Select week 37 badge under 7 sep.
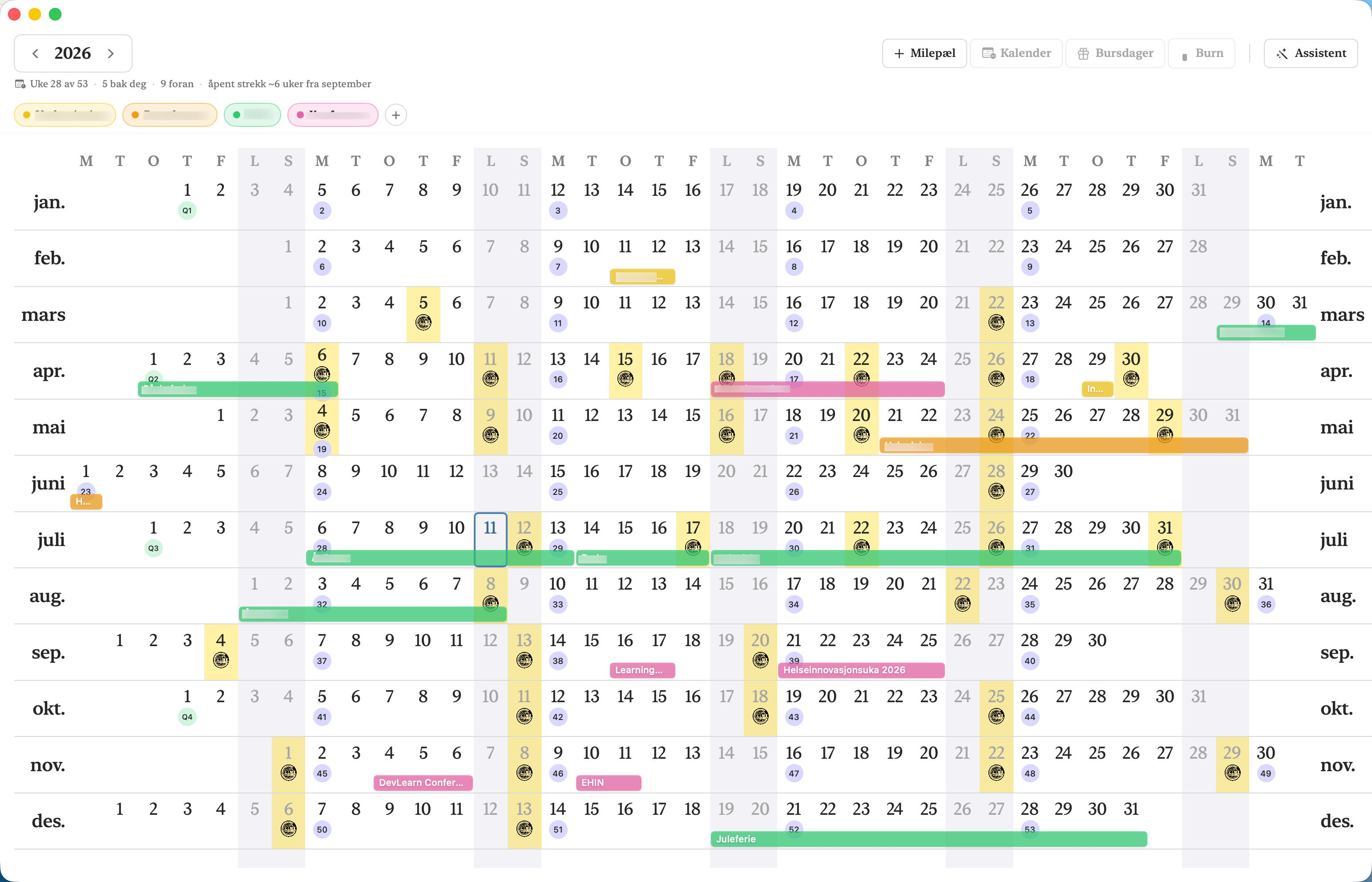 point(322,661)
